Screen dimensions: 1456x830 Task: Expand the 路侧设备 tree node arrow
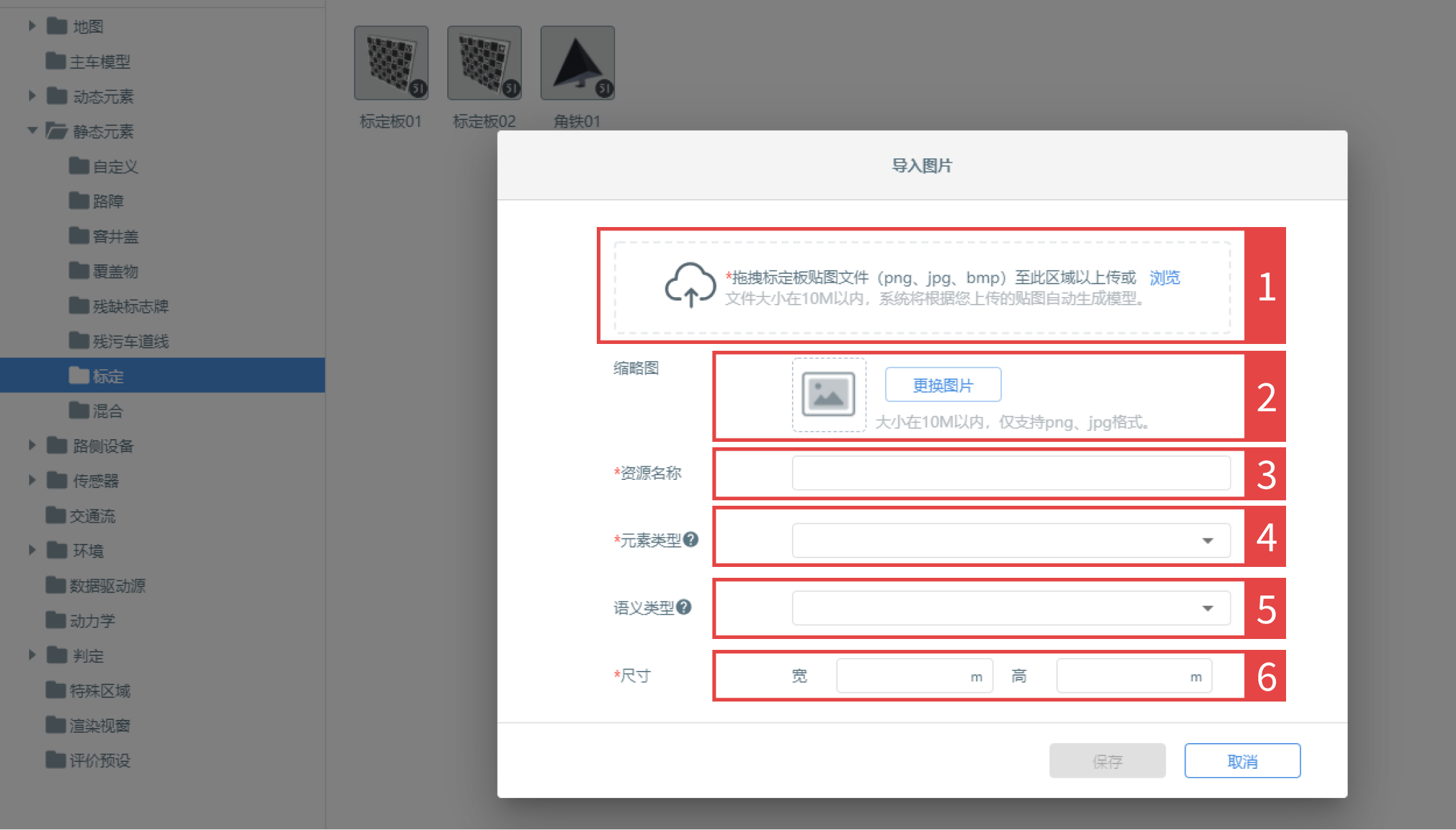[32, 445]
